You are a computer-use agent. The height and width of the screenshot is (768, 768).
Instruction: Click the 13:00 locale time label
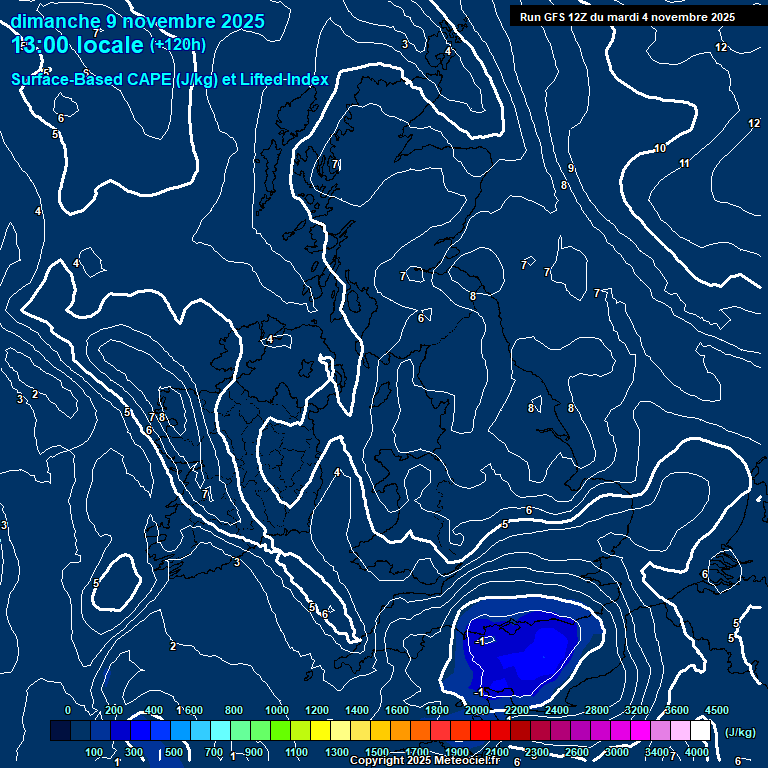pyautogui.click(x=77, y=45)
